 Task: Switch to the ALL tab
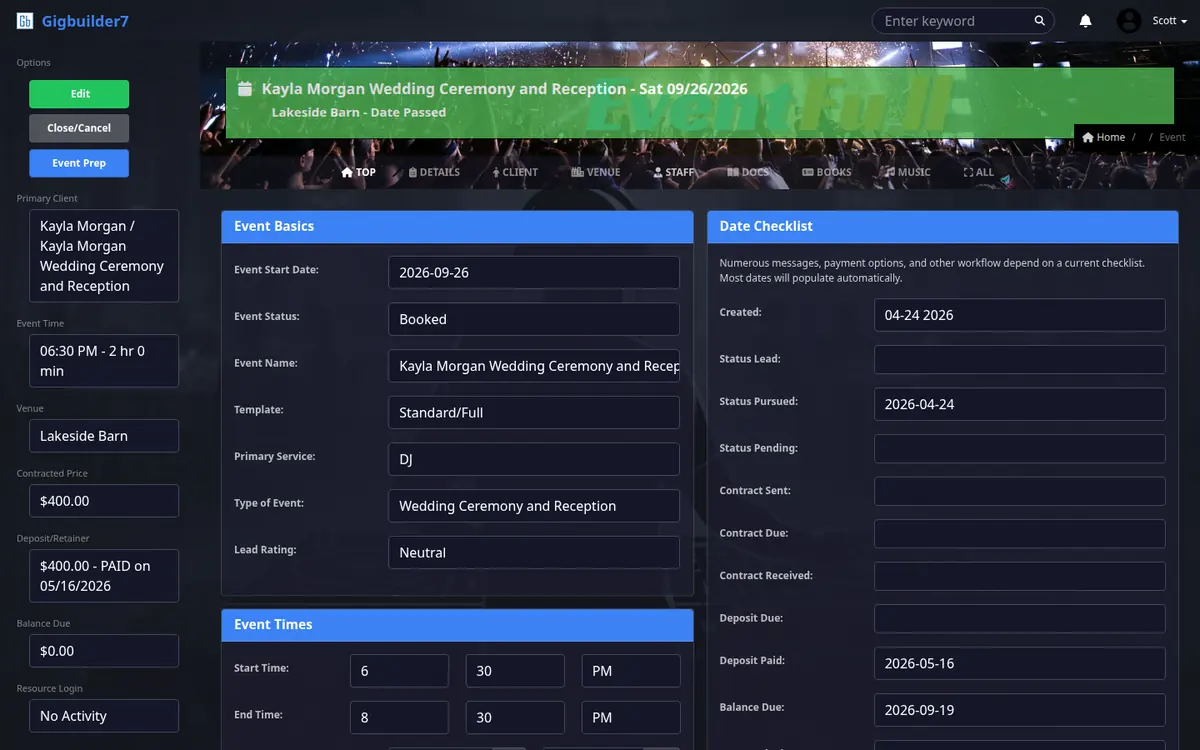pyautogui.click(x=979, y=172)
